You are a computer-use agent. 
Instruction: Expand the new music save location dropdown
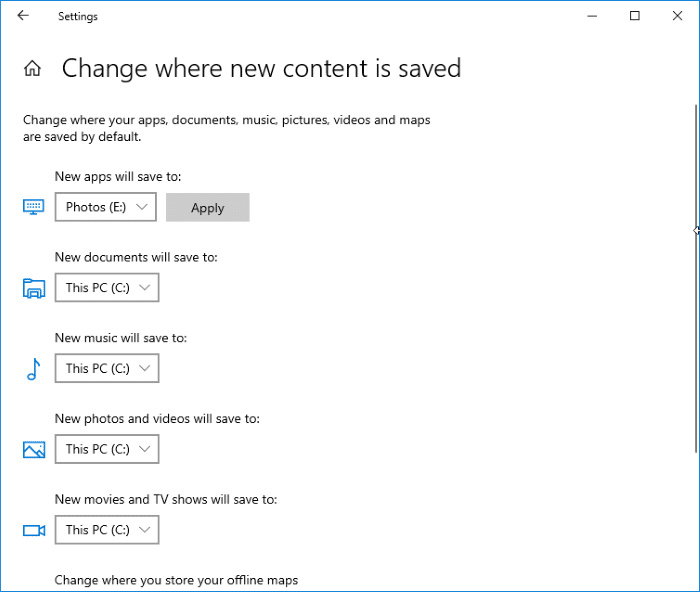(x=107, y=369)
